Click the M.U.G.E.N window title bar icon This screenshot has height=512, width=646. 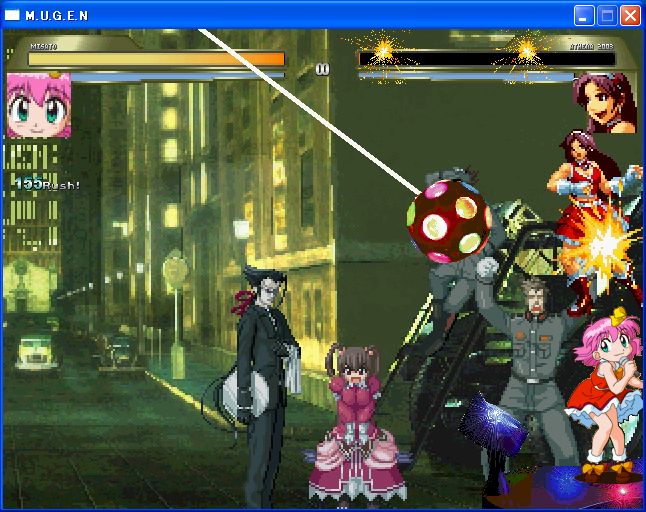point(12,15)
